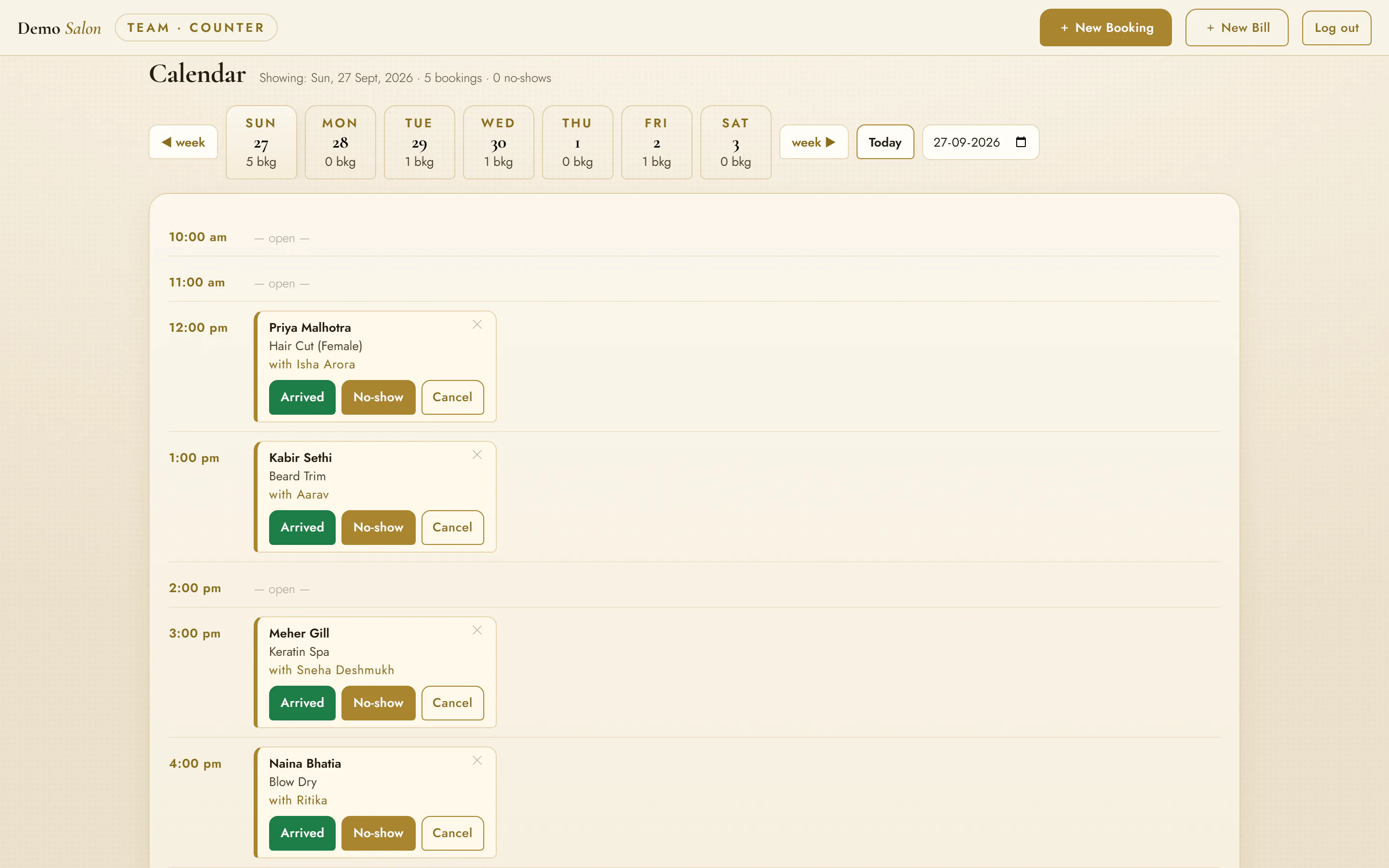
Task: Mark Naina Bhatia as Arrived
Action: 302,834
